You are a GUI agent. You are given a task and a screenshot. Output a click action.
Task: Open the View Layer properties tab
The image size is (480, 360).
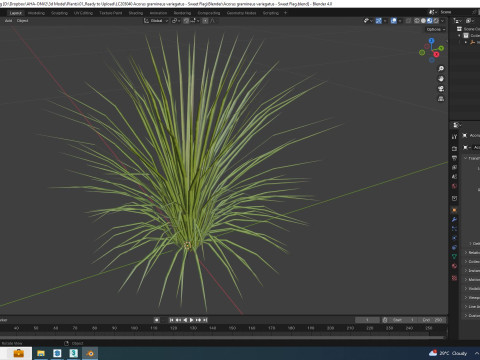454,167
